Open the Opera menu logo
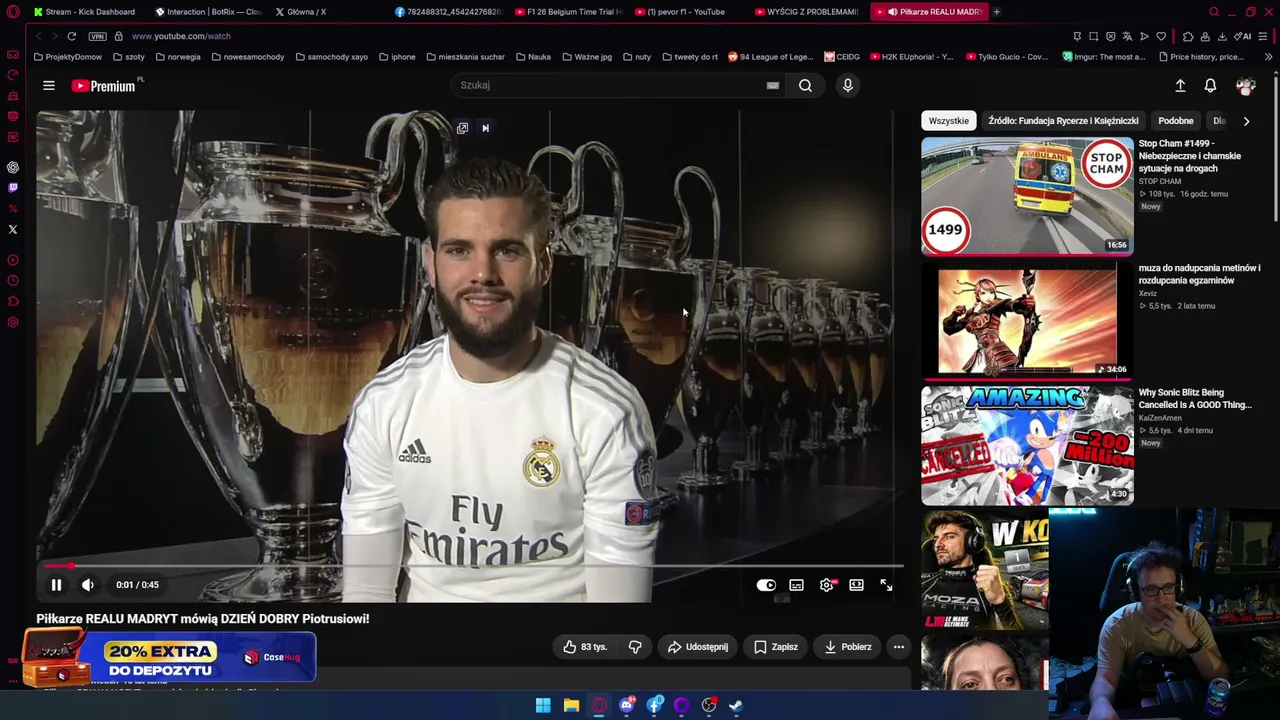The width and height of the screenshot is (1280, 720). point(13,12)
